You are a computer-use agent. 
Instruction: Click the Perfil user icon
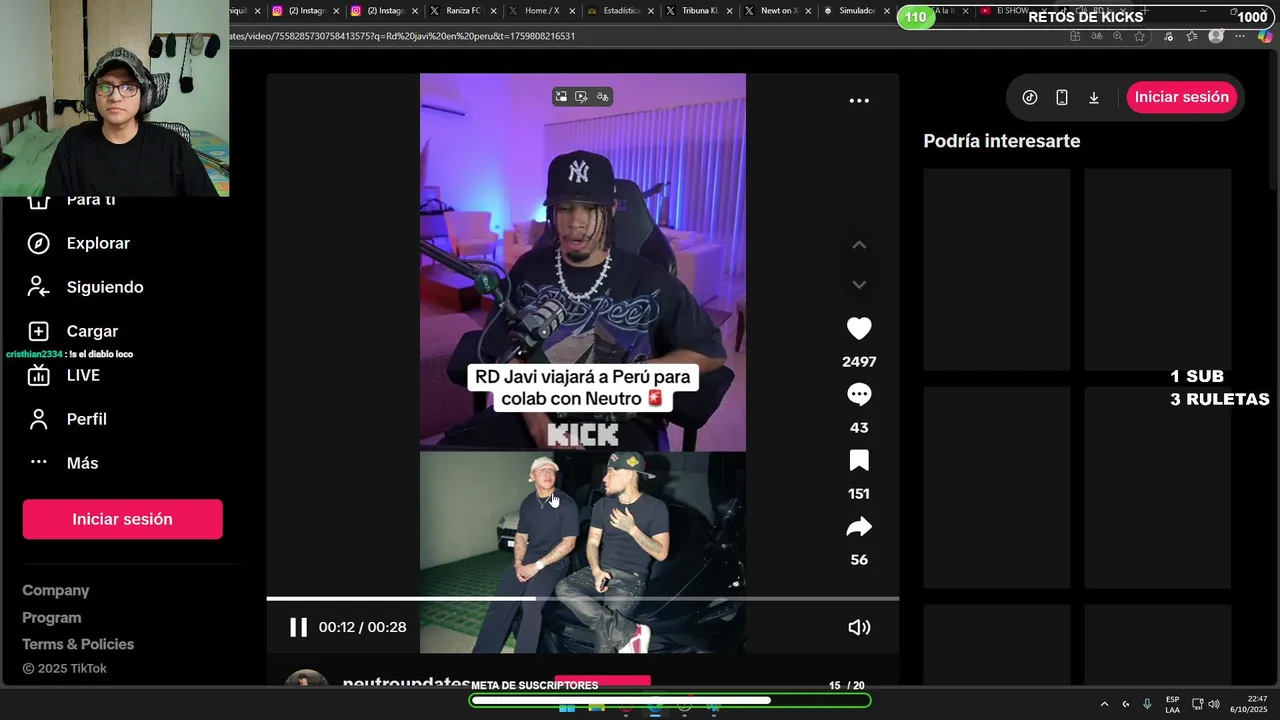click(38, 419)
